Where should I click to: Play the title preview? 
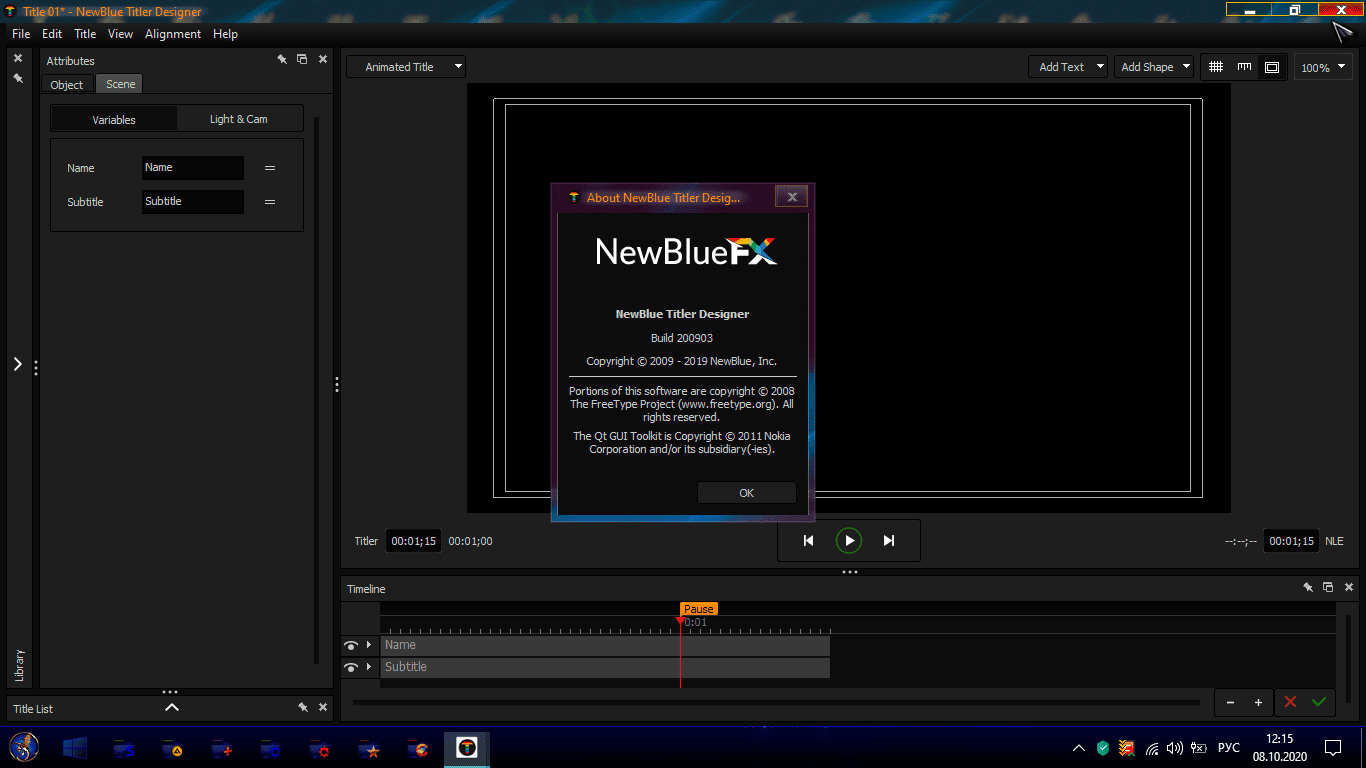click(x=849, y=541)
